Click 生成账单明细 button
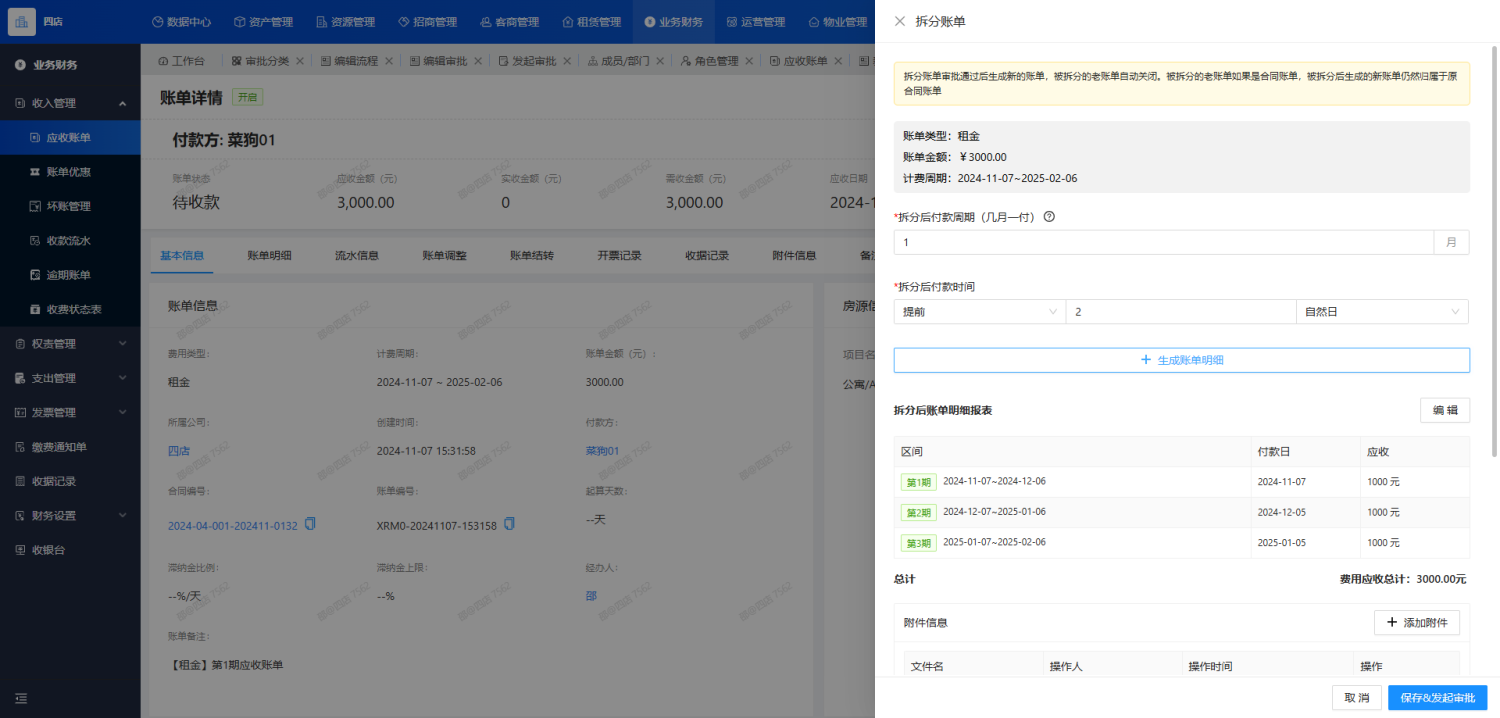Screen dimensions: 1500x718 [1181, 360]
